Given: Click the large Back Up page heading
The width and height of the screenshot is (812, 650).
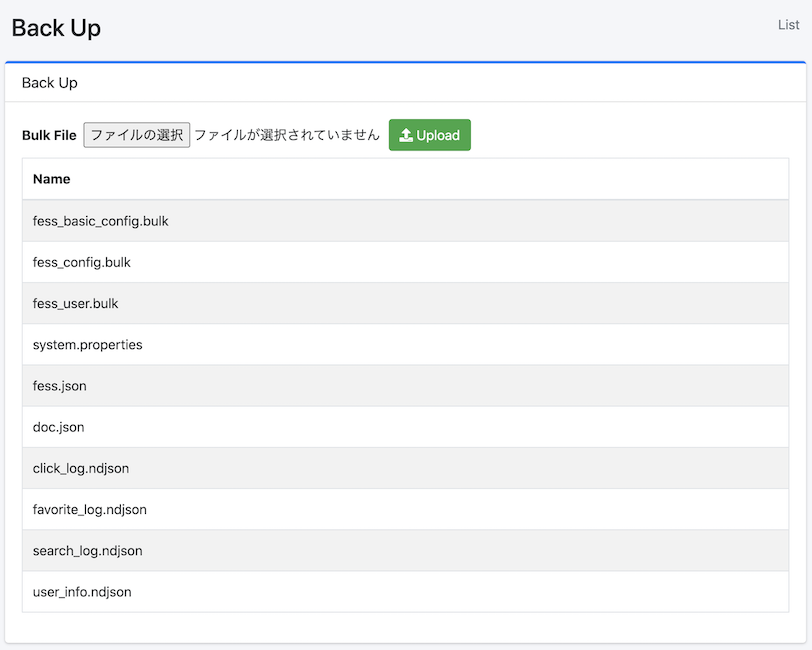Looking at the screenshot, I should [56, 28].
